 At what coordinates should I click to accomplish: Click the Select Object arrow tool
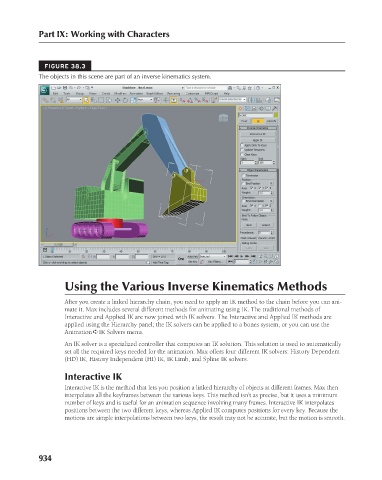click(x=86, y=100)
